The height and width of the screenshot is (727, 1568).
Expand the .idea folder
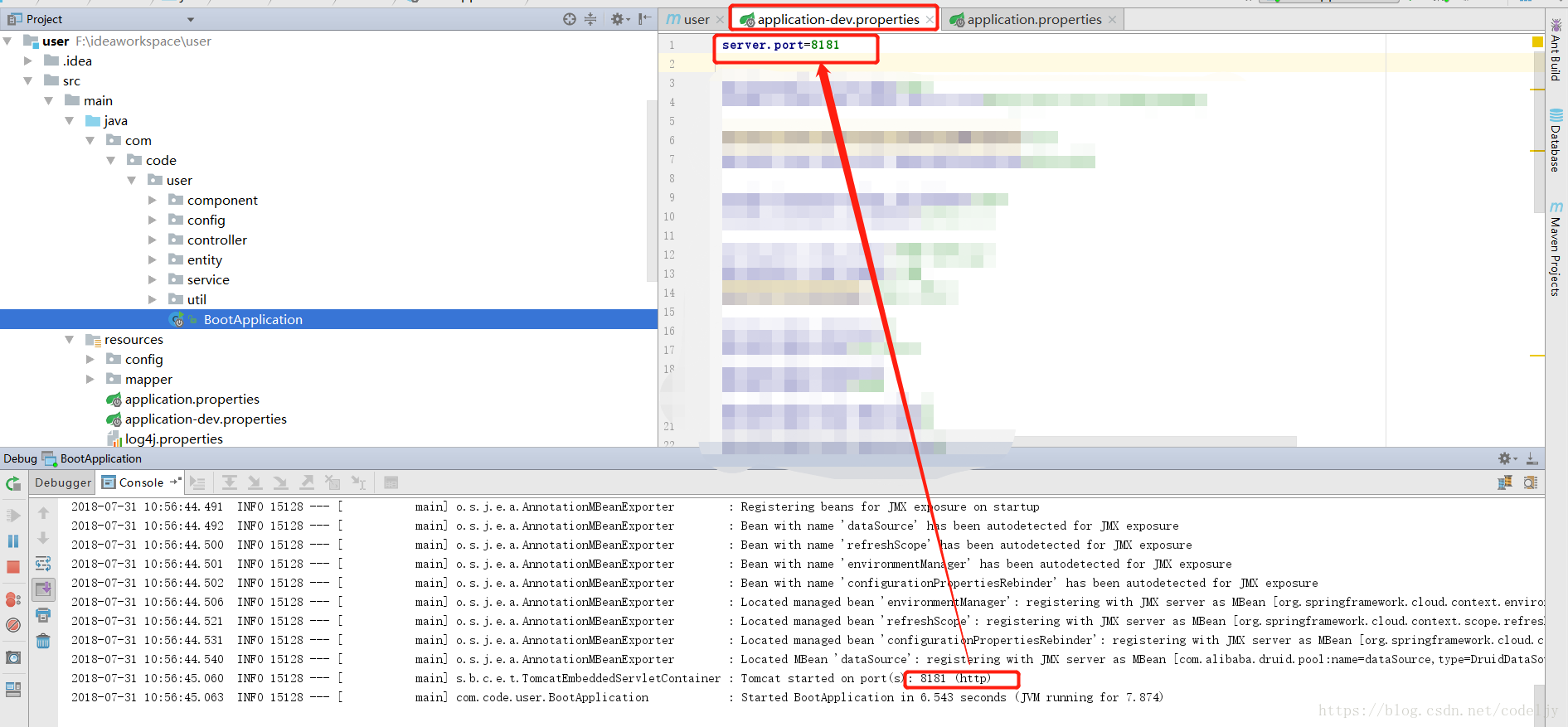pos(28,61)
